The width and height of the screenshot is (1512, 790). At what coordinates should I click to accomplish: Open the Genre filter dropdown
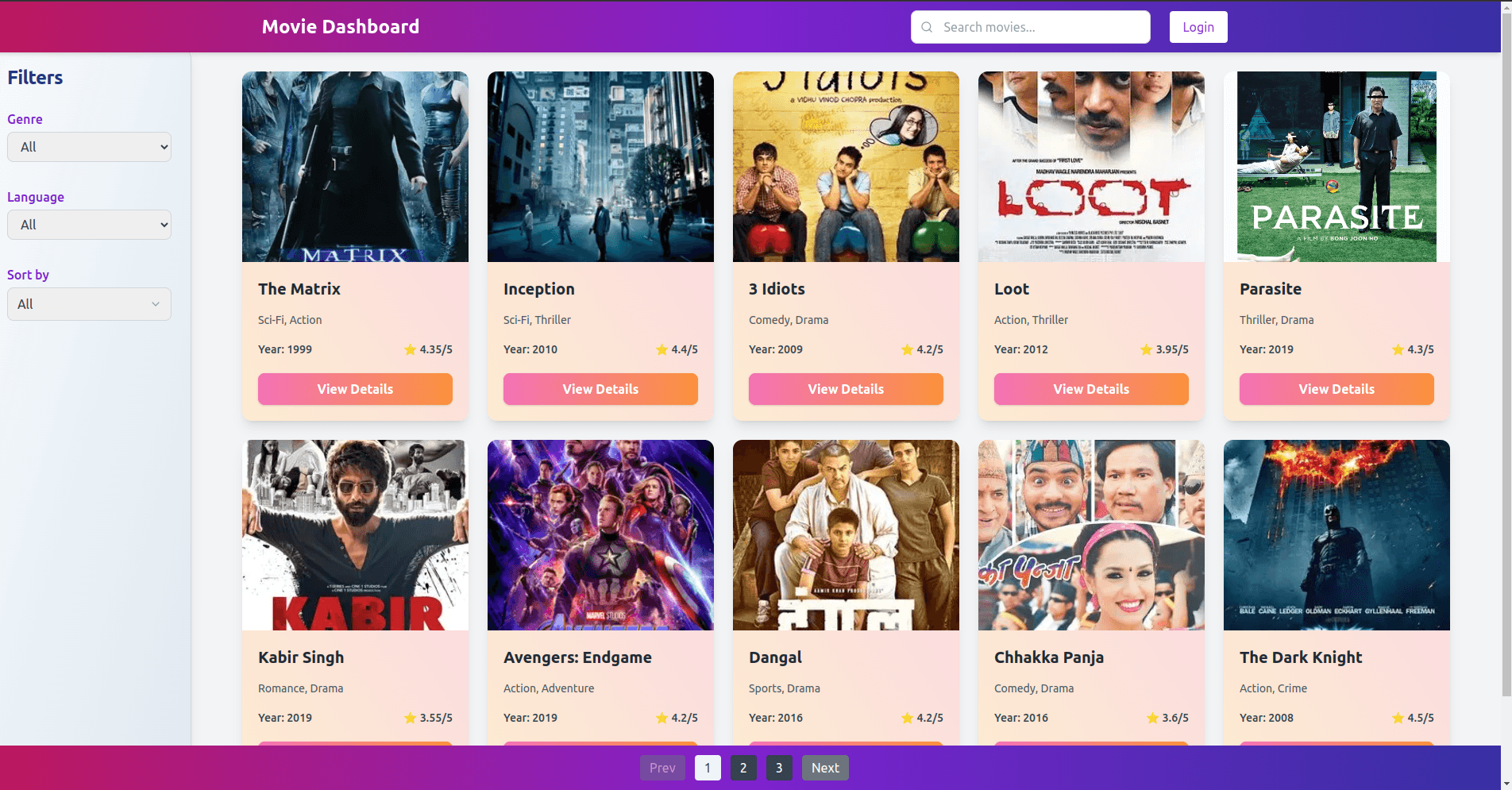click(89, 147)
